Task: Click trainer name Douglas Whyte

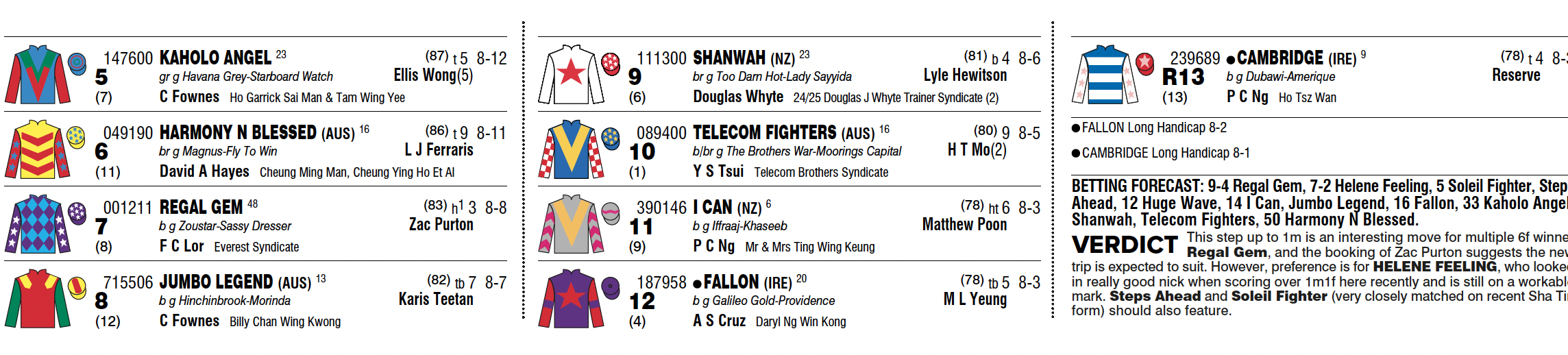Action: click(737, 97)
